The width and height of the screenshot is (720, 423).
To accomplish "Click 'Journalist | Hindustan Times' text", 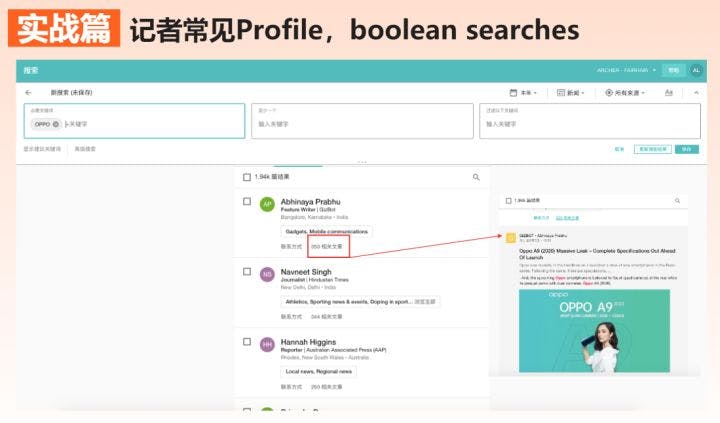I will (x=315, y=280).
